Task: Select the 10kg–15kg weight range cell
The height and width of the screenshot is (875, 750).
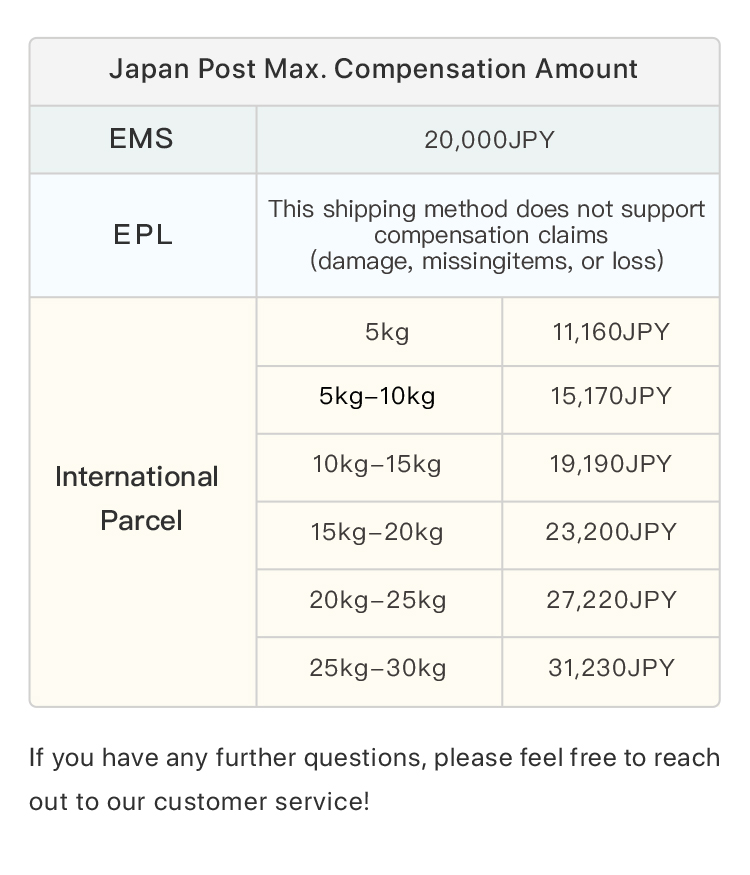Action: pos(377,465)
